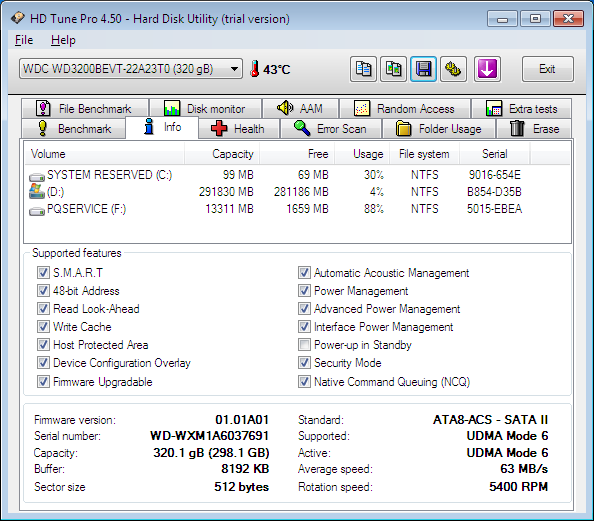
Task: Open the Random Access tab
Action: tap(405, 109)
